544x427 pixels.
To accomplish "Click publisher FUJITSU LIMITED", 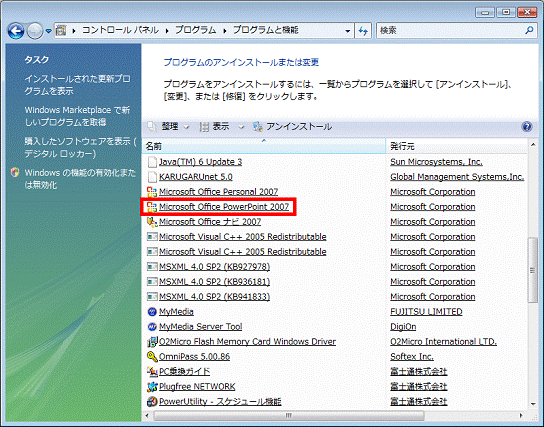I will [426, 311].
